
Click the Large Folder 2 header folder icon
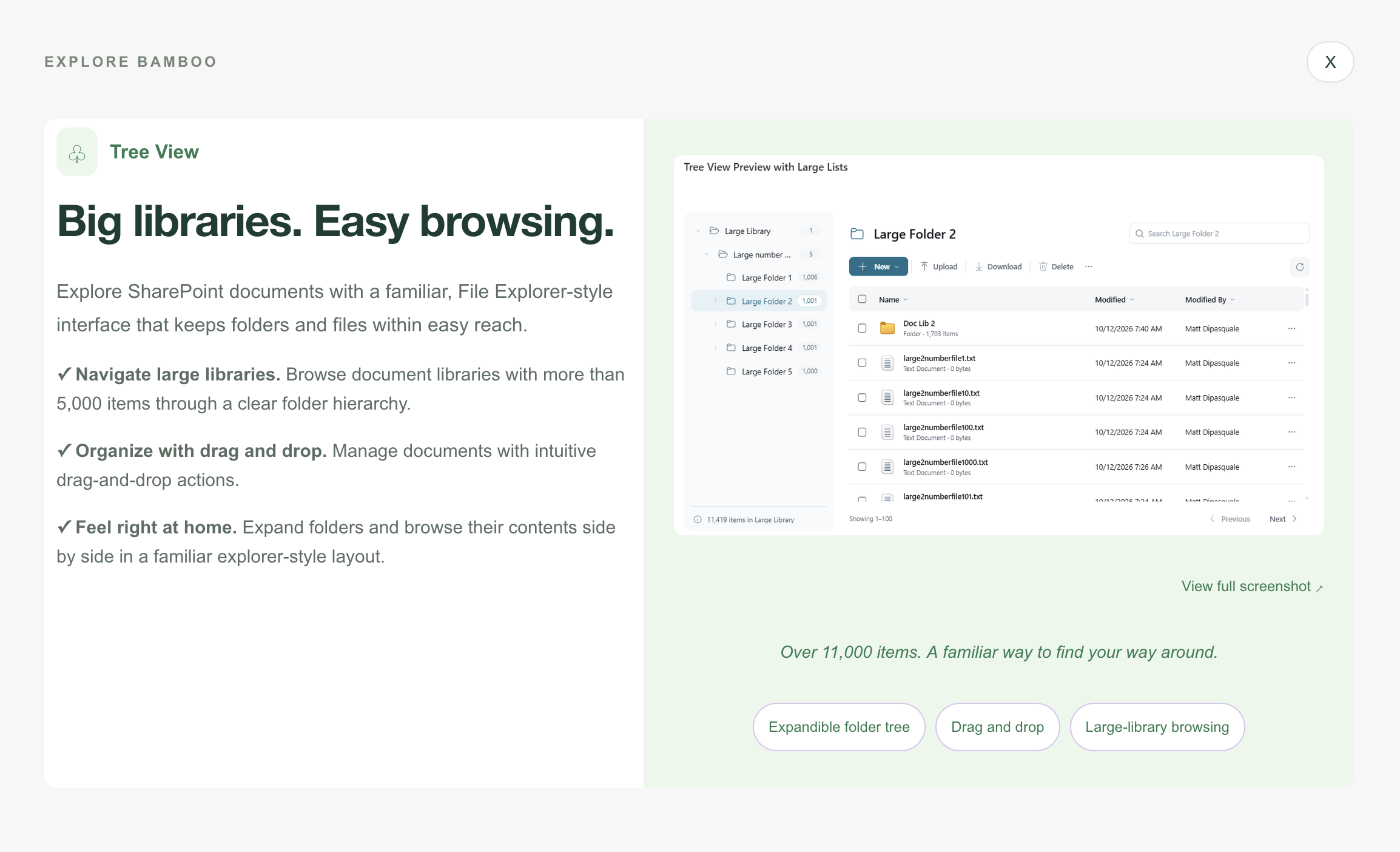(x=857, y=234)
